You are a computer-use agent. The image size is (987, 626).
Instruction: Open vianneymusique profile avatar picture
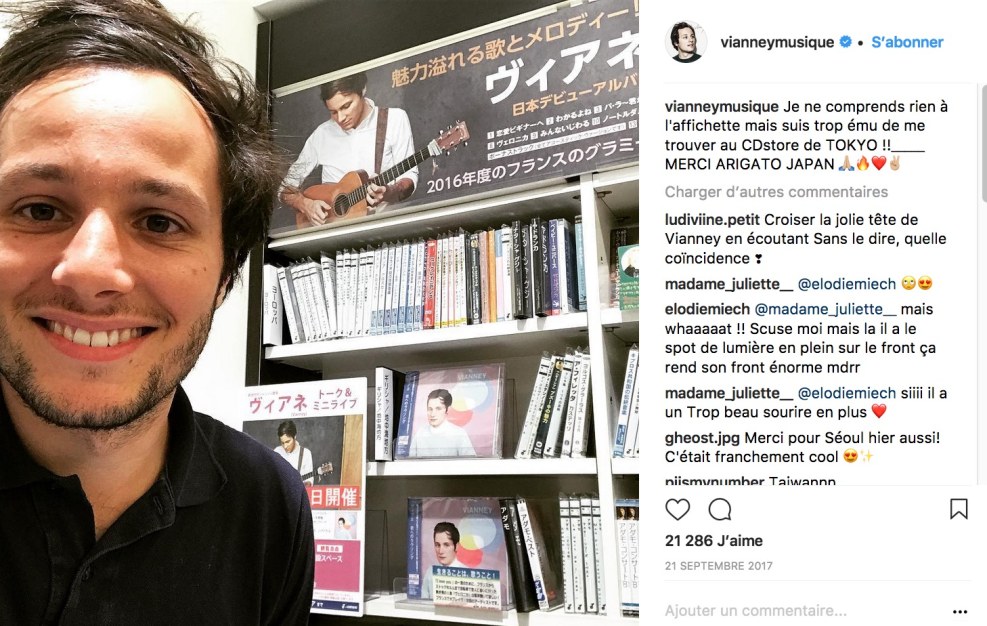tap(685, 42)
